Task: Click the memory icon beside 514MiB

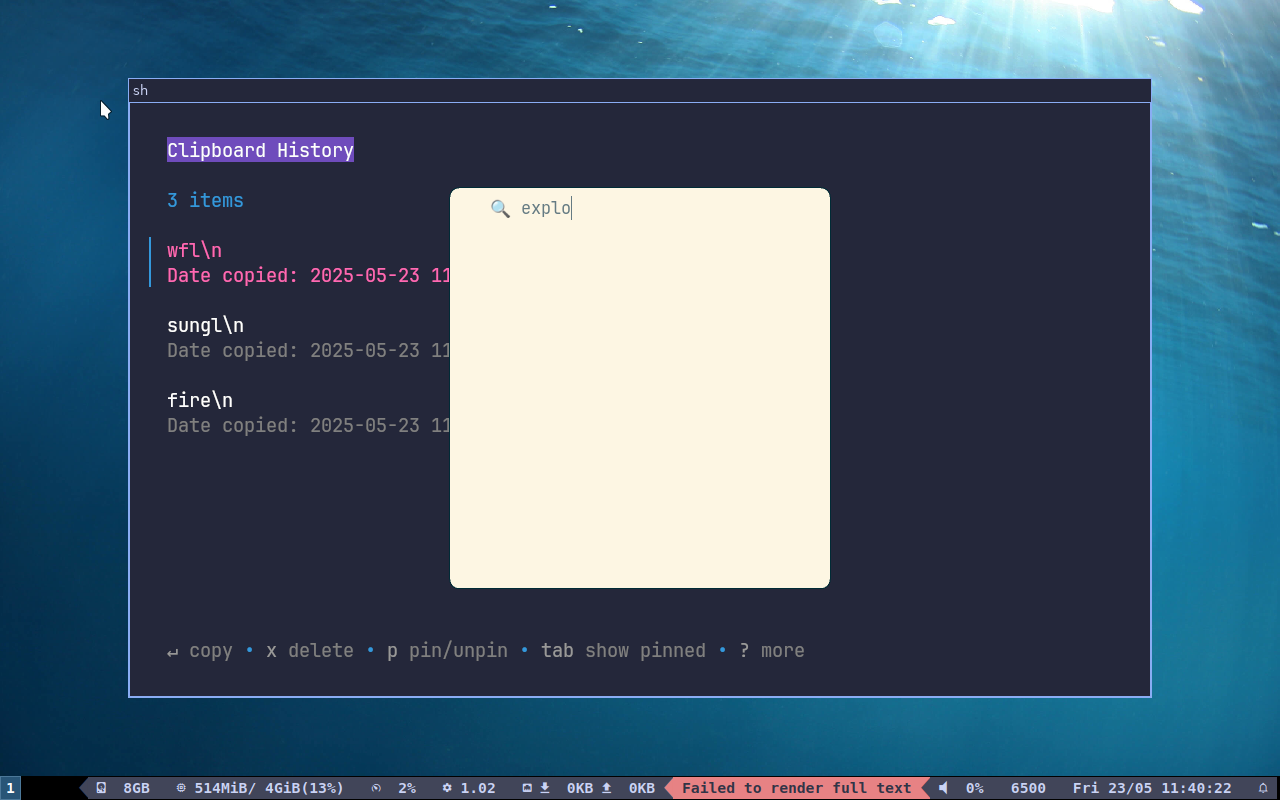Action: tap(181, 788)
